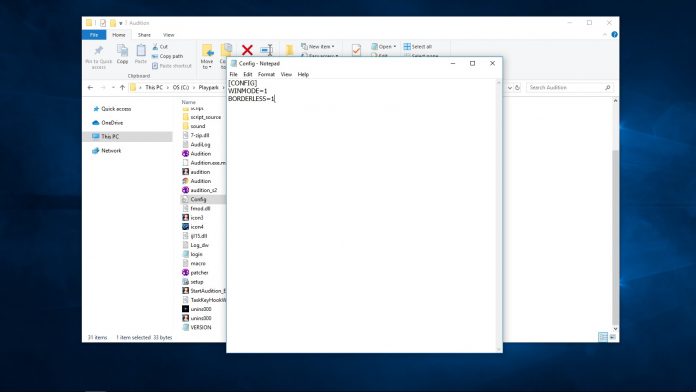Expand the Open button dropdown arrow
The image size is (696, 392).
395,47
